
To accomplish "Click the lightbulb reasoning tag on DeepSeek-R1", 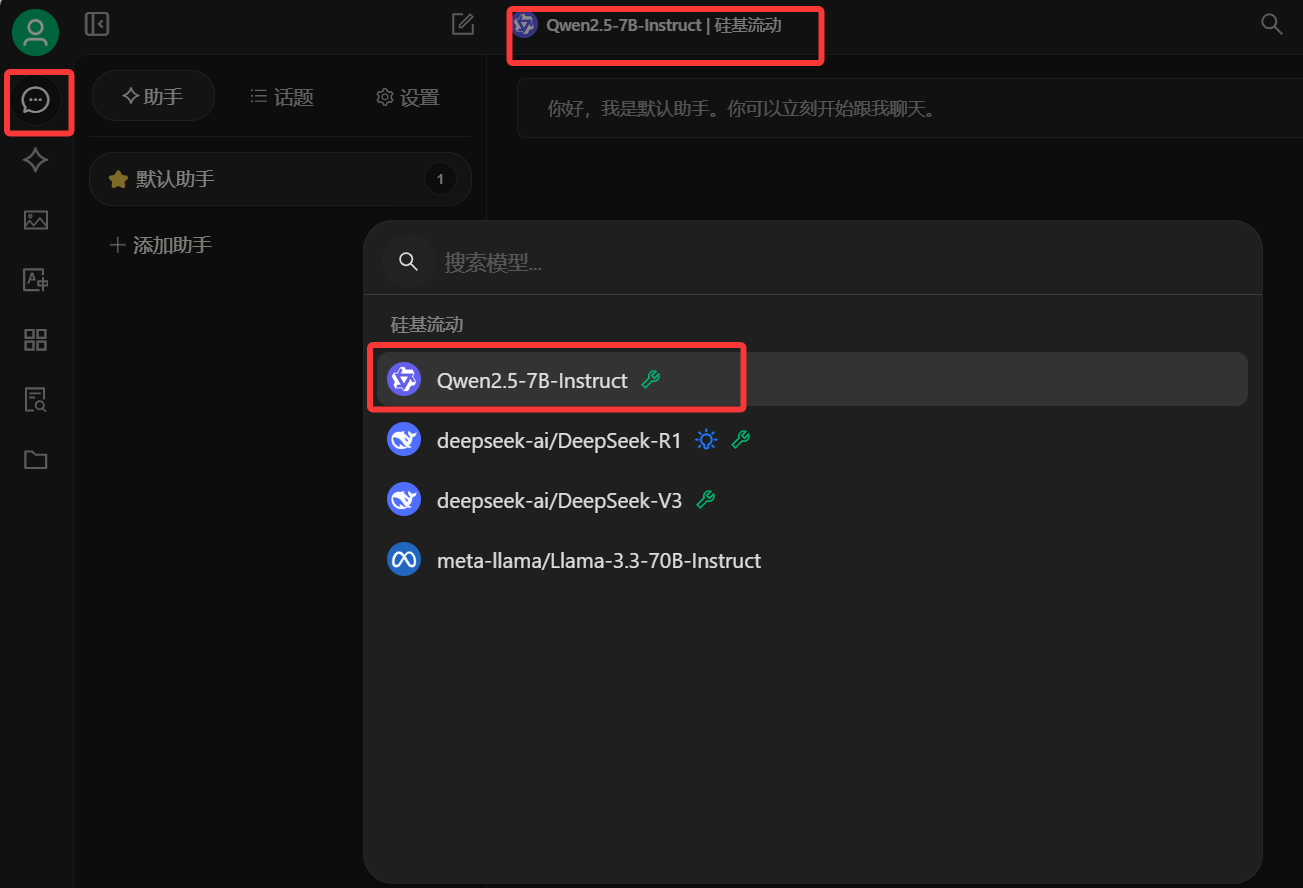I will coord(707,440).
